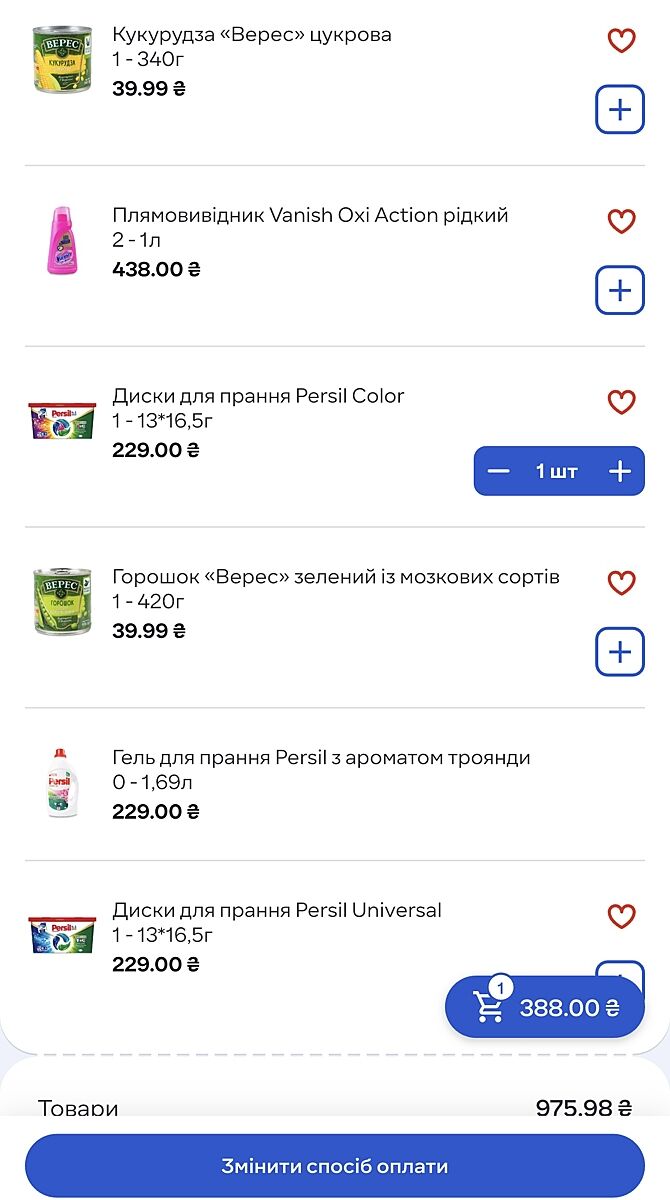Screen dimensions: 670x1200
Task: View the Persil Color discs thumbnail
Action: [x=62, y=421]
